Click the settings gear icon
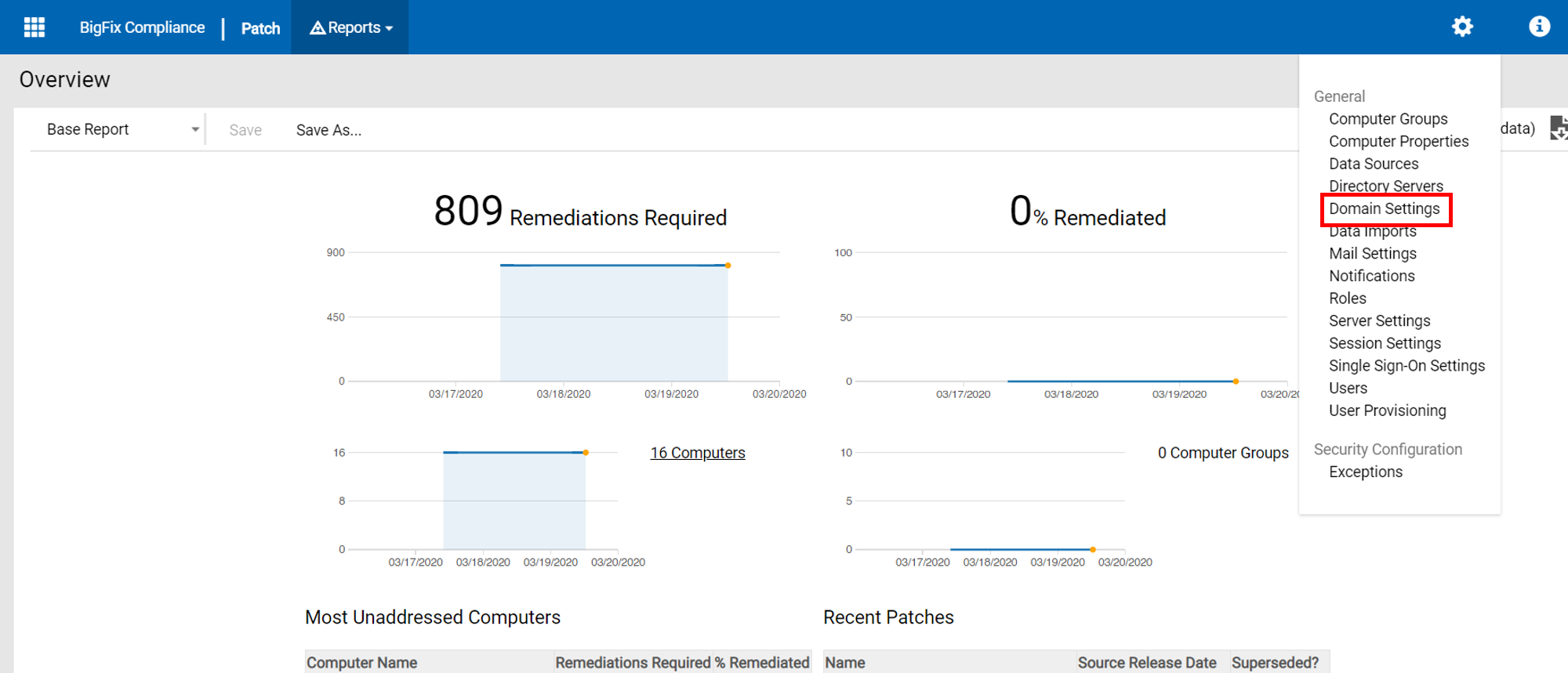The width and height of the screenshot is (1568, 673). tap(1461, 27)
